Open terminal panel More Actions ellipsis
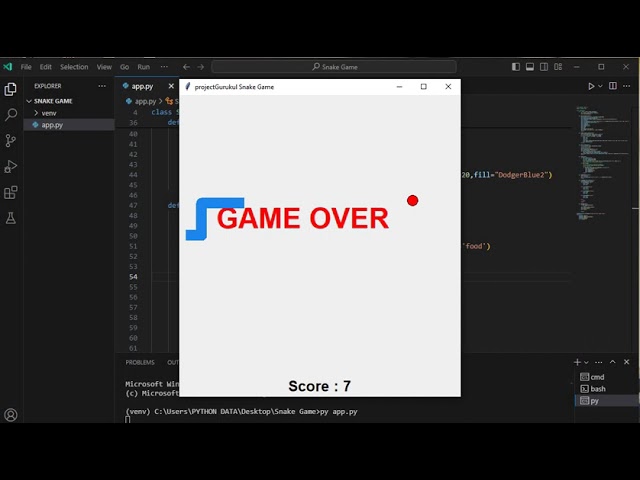This screenshot has width=640, height=480. point(599,362)
